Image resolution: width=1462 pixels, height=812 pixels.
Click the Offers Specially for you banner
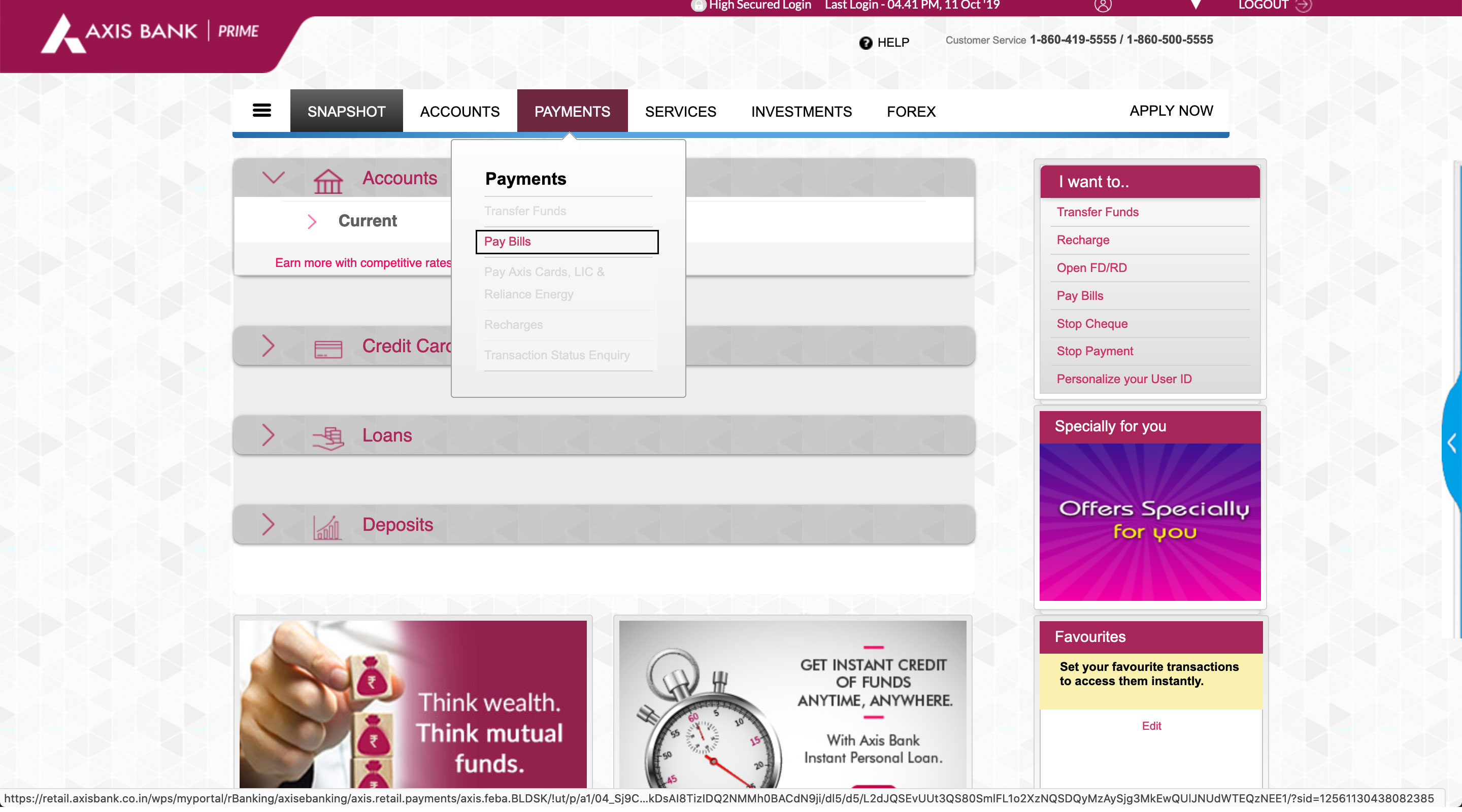coord(1150,522)
